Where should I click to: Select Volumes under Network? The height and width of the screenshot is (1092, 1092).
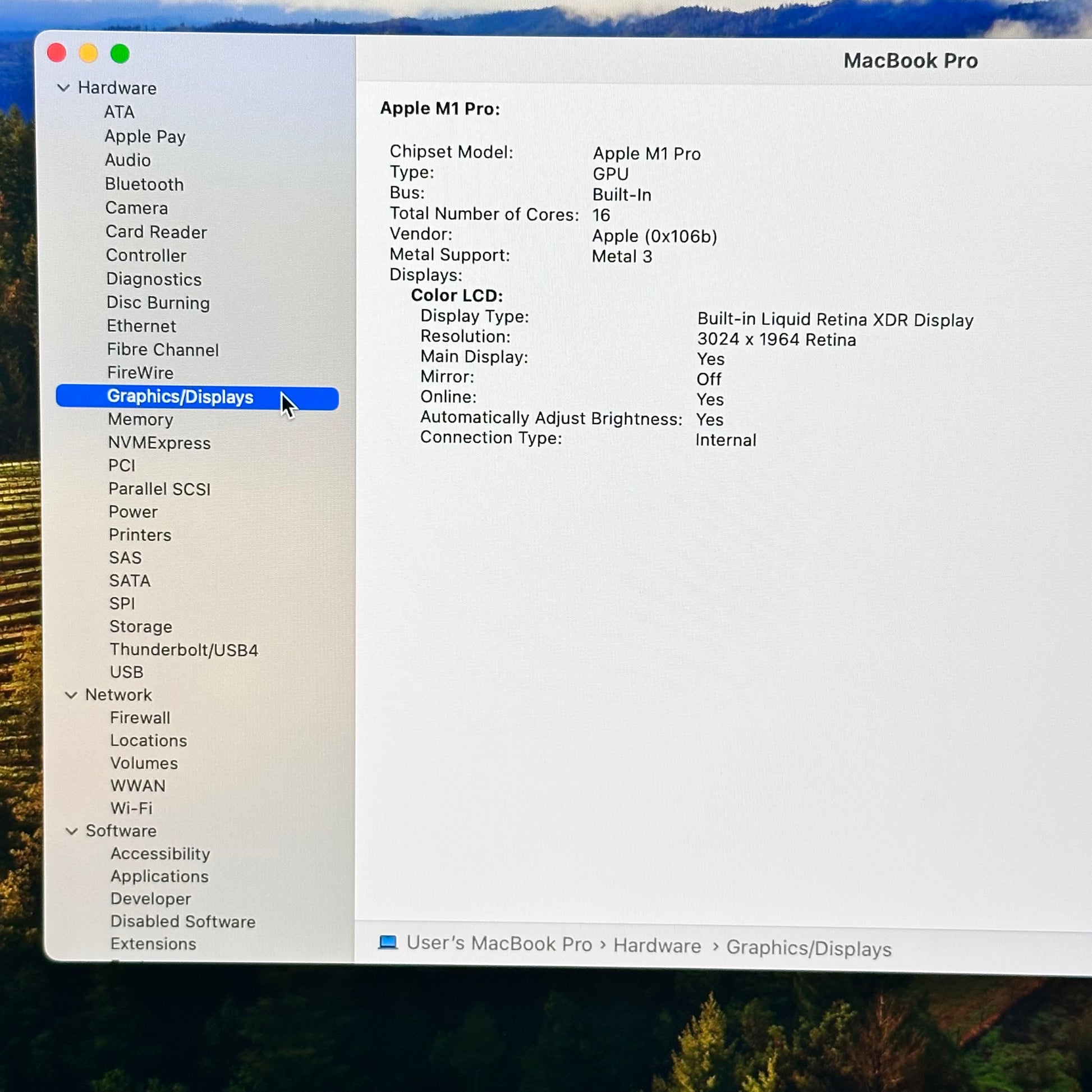(x=144, y=763)
